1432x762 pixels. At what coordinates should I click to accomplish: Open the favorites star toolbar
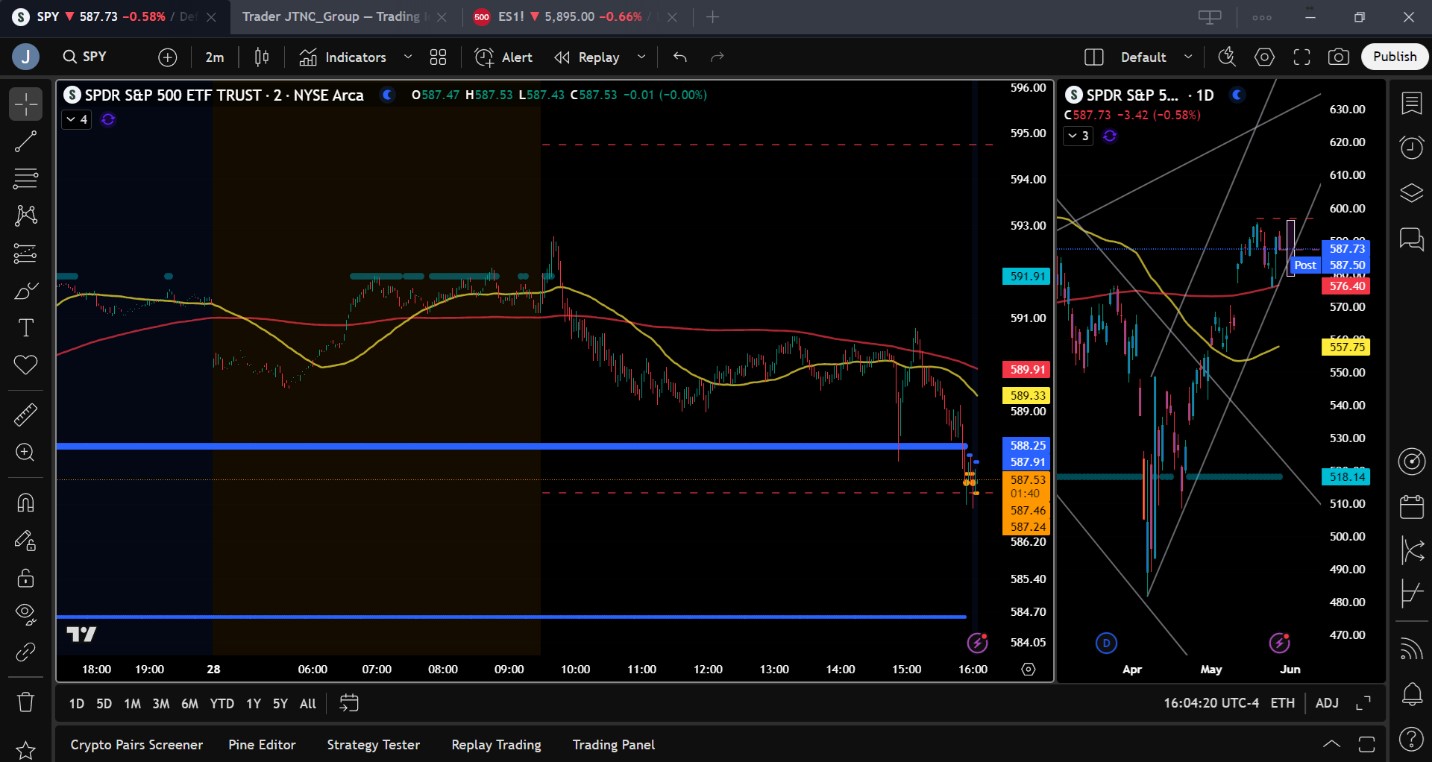(x=26, y=750)
